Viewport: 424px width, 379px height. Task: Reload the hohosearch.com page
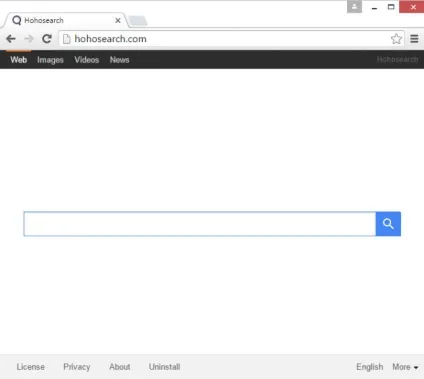click(x=47, y=39)
